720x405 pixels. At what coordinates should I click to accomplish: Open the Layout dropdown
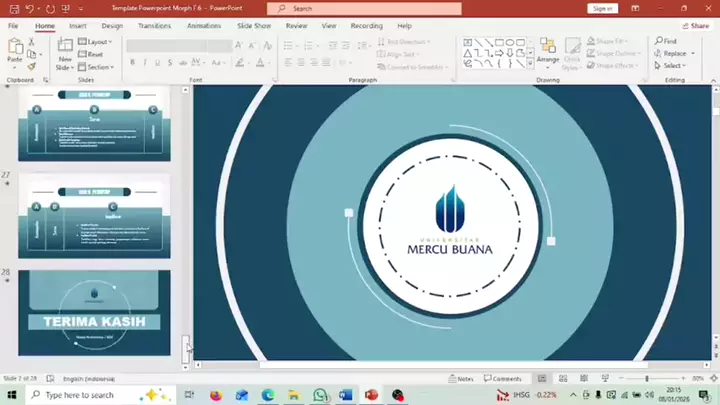95,42
